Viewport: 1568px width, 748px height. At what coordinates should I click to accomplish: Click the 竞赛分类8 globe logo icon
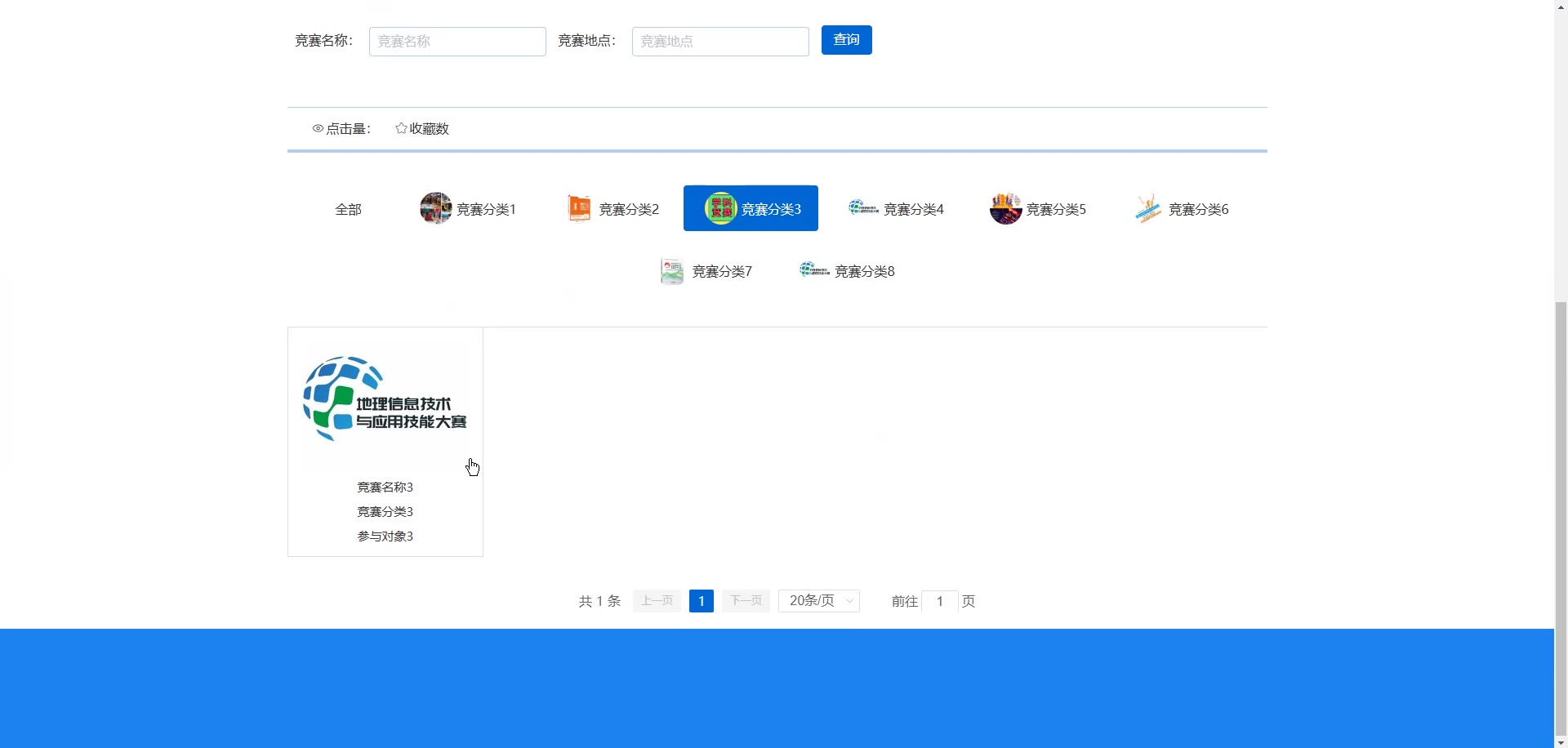814,269
